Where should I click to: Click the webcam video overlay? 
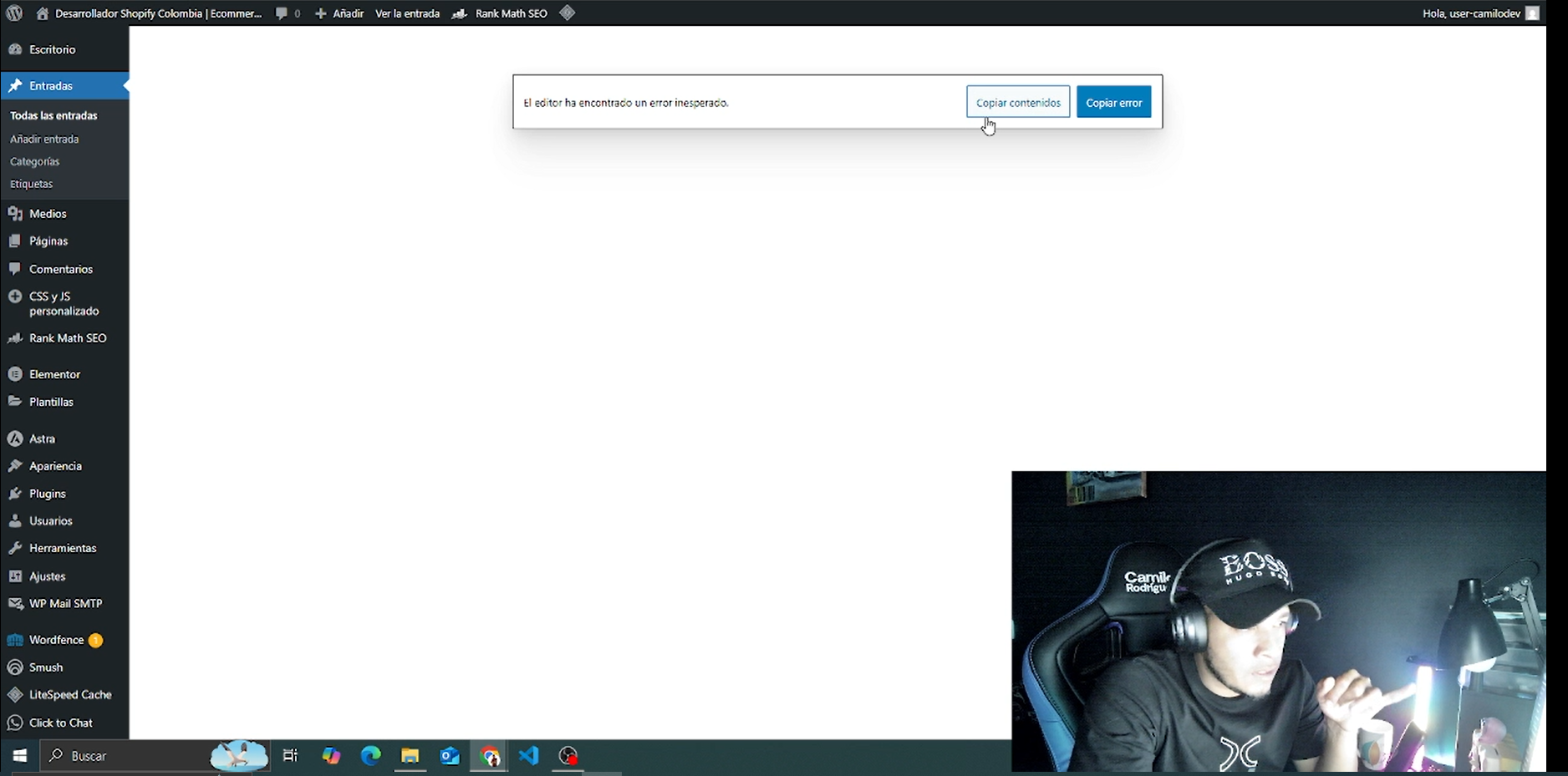pyautogui.click(x=1279, y=621)
